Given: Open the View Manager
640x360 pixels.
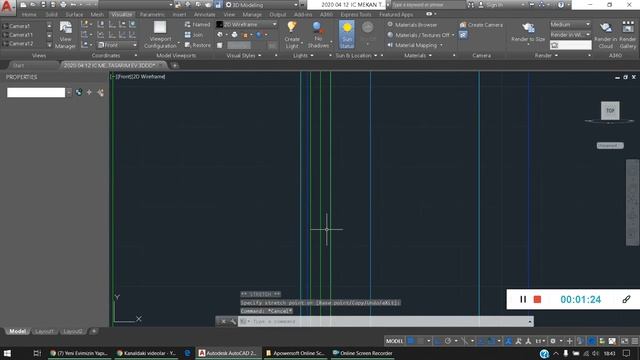Looking at the screenshot, I should tap(65, 35).
